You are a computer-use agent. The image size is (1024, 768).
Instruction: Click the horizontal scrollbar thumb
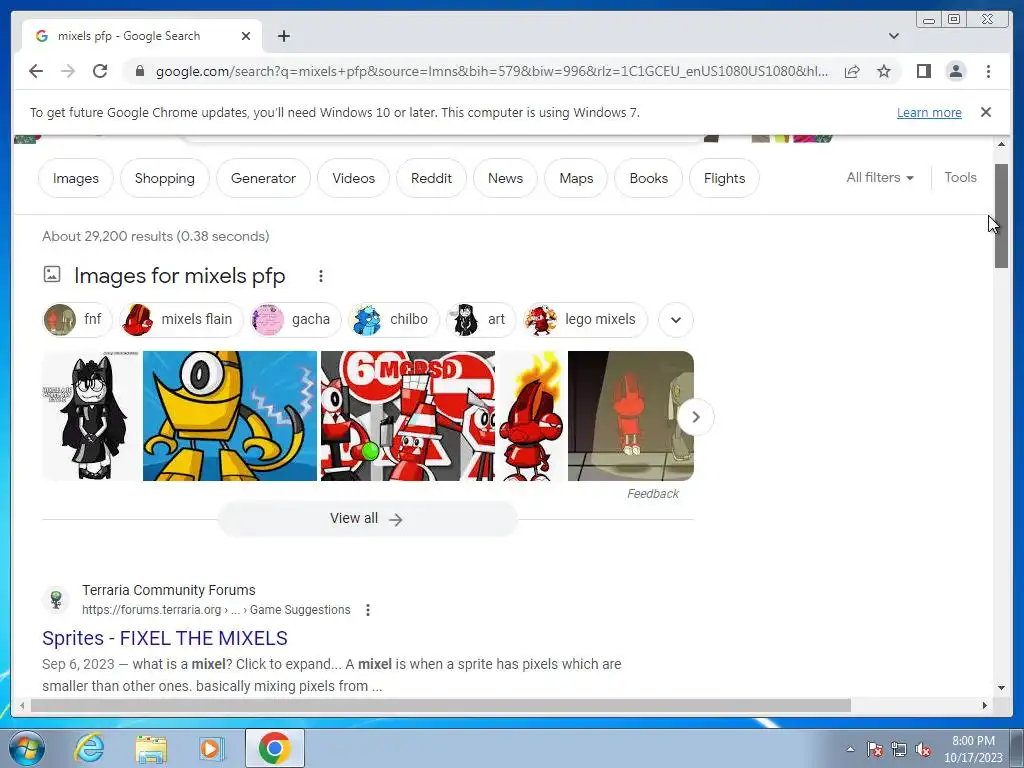pyautogui.click(x=441, y=705)
